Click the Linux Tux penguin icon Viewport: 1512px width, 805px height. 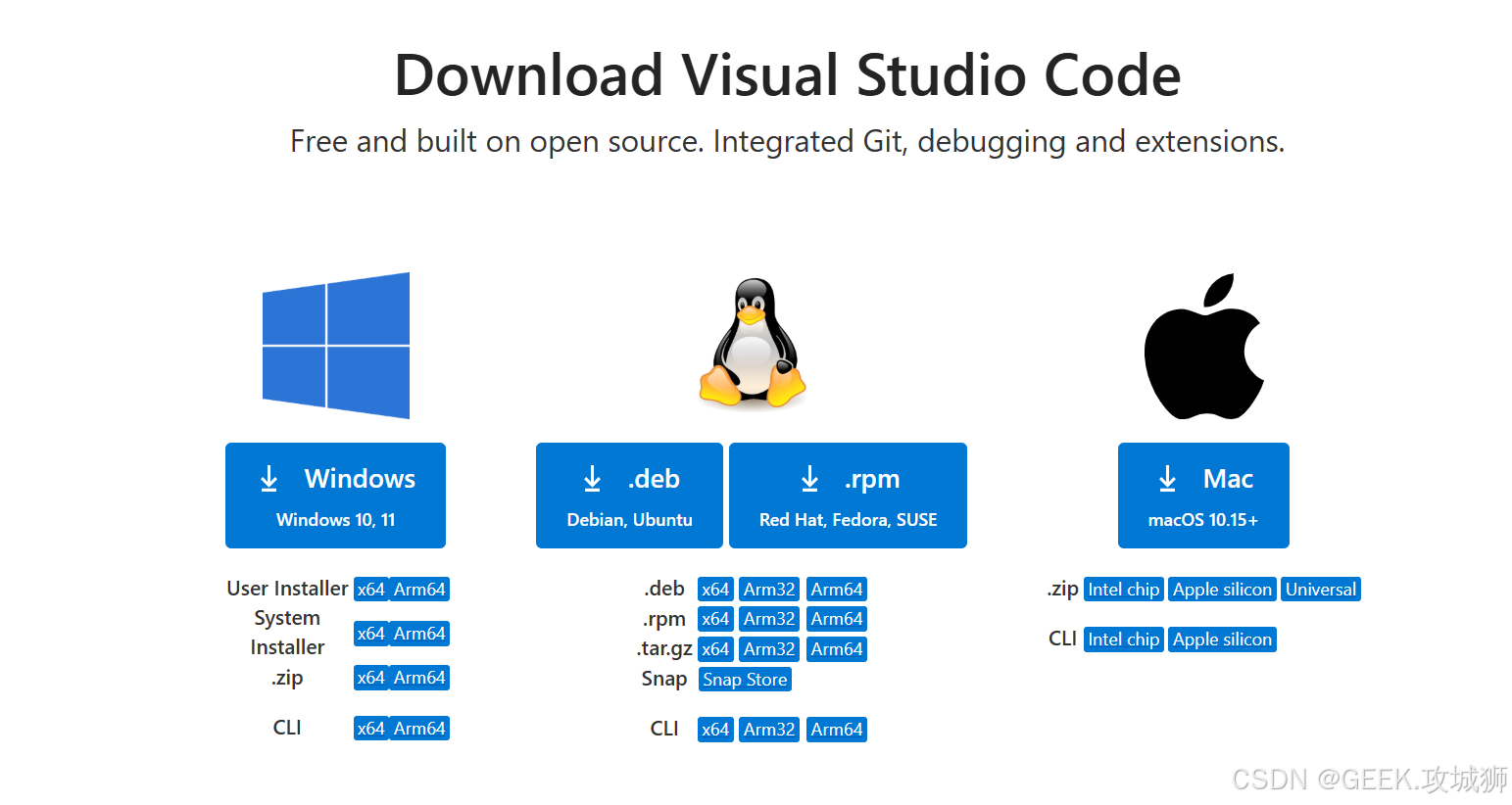coord(753,343)
